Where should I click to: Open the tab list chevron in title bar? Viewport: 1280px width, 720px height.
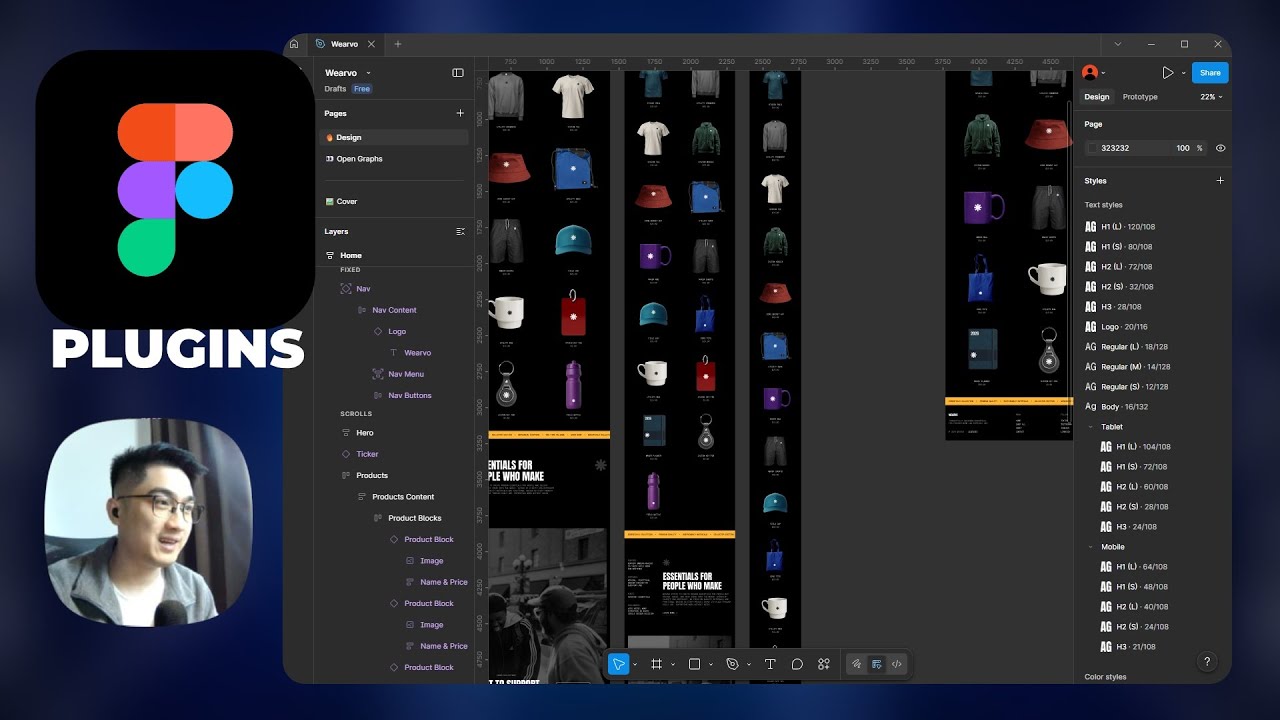(1118, 44)
